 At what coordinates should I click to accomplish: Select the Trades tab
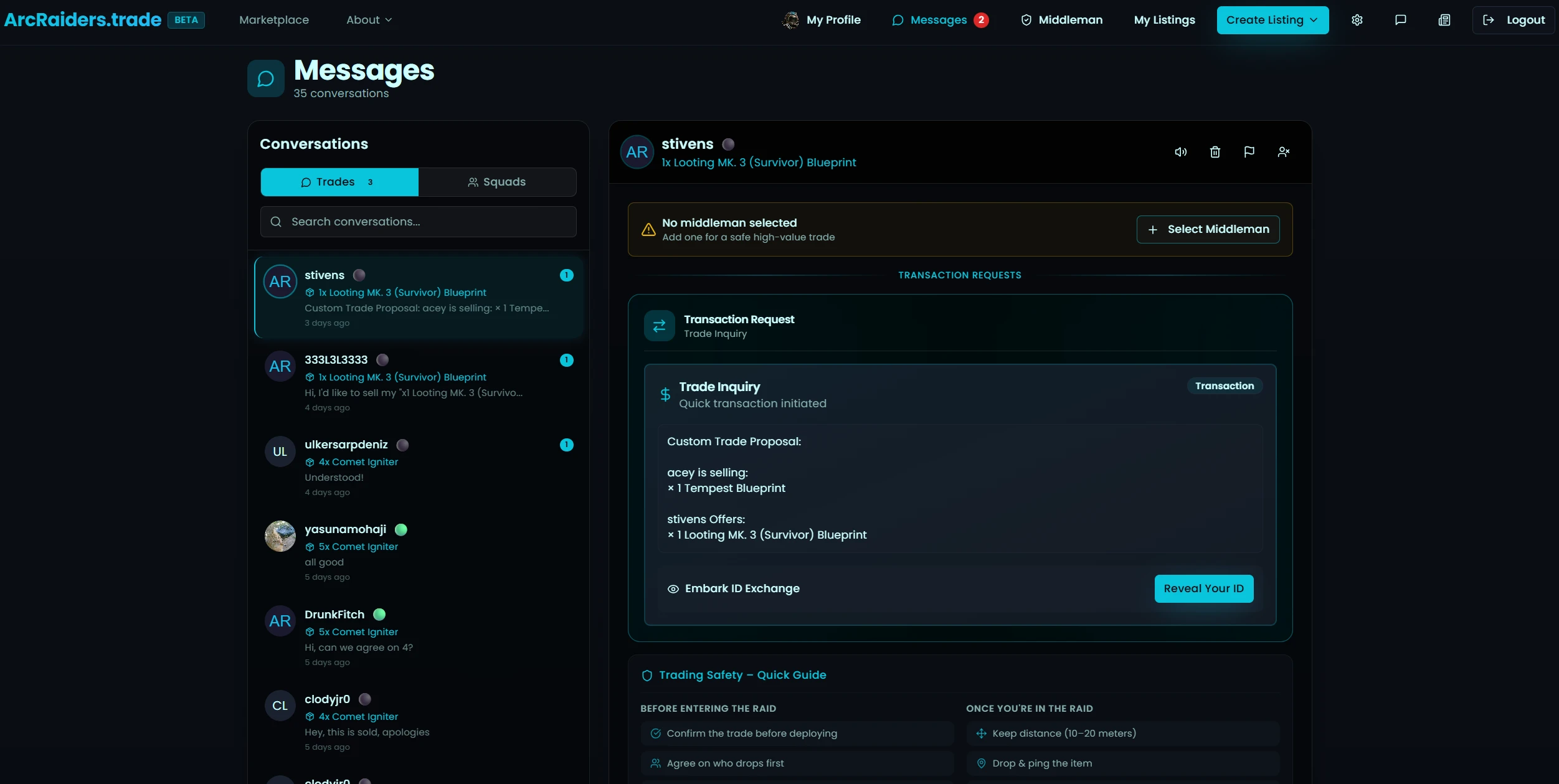point(339,182)
